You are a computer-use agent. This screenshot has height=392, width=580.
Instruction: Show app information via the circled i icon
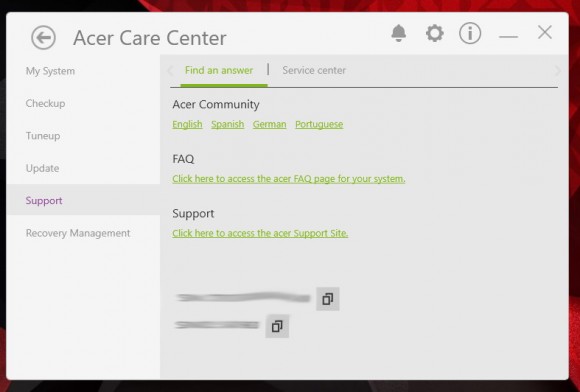tap(470, 33)
